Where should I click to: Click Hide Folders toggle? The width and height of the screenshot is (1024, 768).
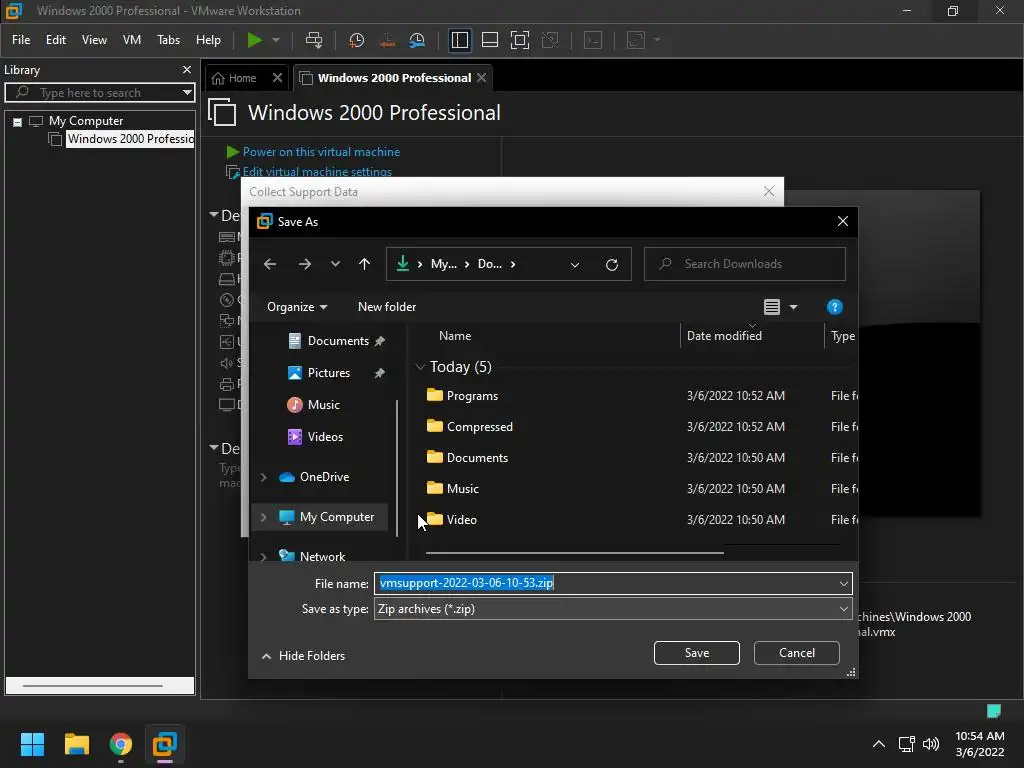pos(304,656)
